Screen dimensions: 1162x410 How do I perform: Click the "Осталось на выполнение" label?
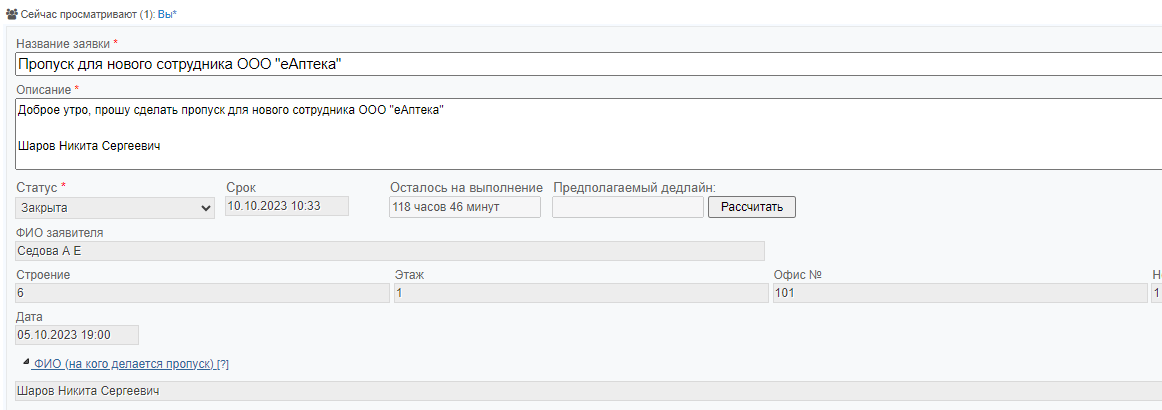(x=466, y=188)
